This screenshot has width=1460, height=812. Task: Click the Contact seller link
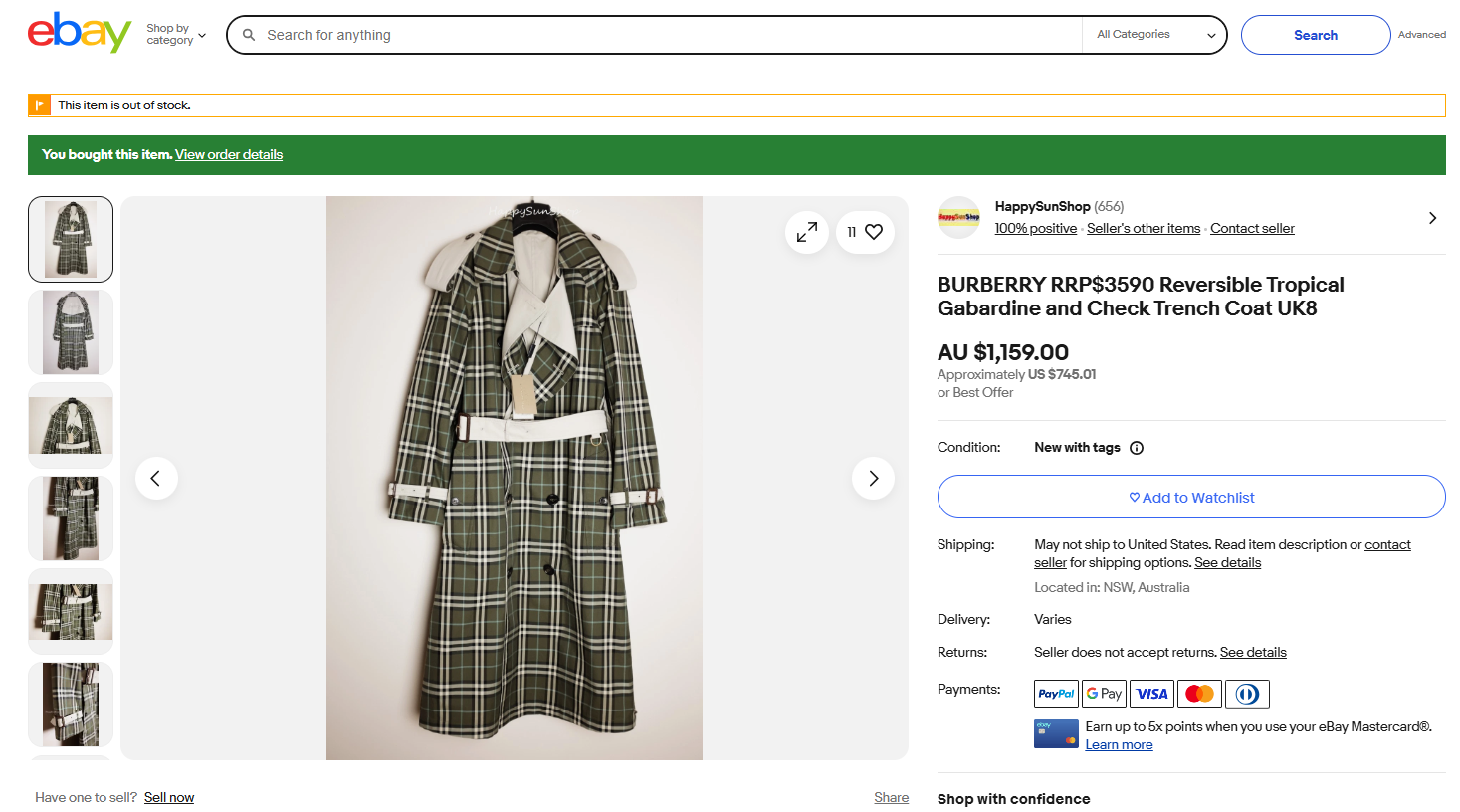(x=1252, y=229)
